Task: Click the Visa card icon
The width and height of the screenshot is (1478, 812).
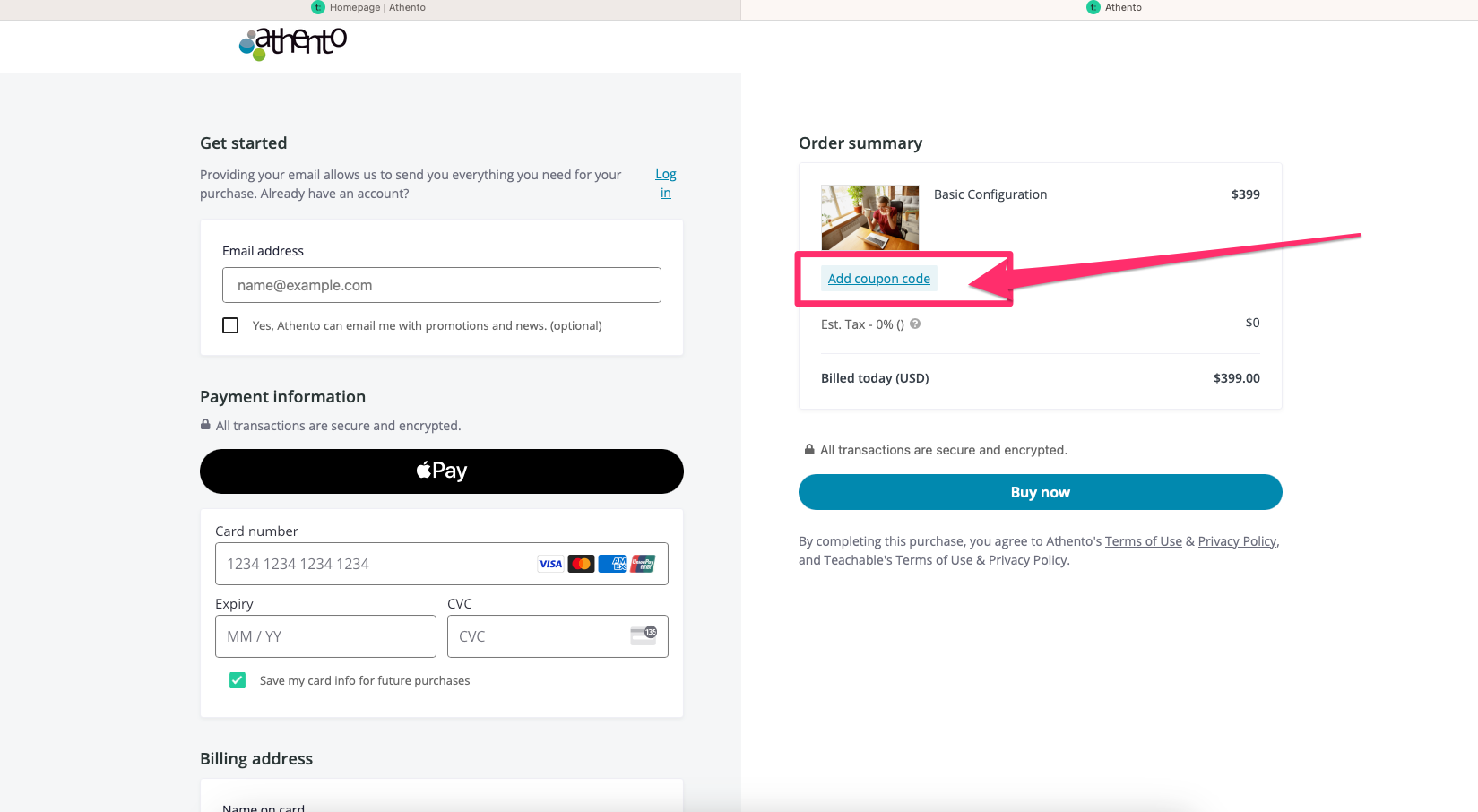Action: tap(550, 564)
